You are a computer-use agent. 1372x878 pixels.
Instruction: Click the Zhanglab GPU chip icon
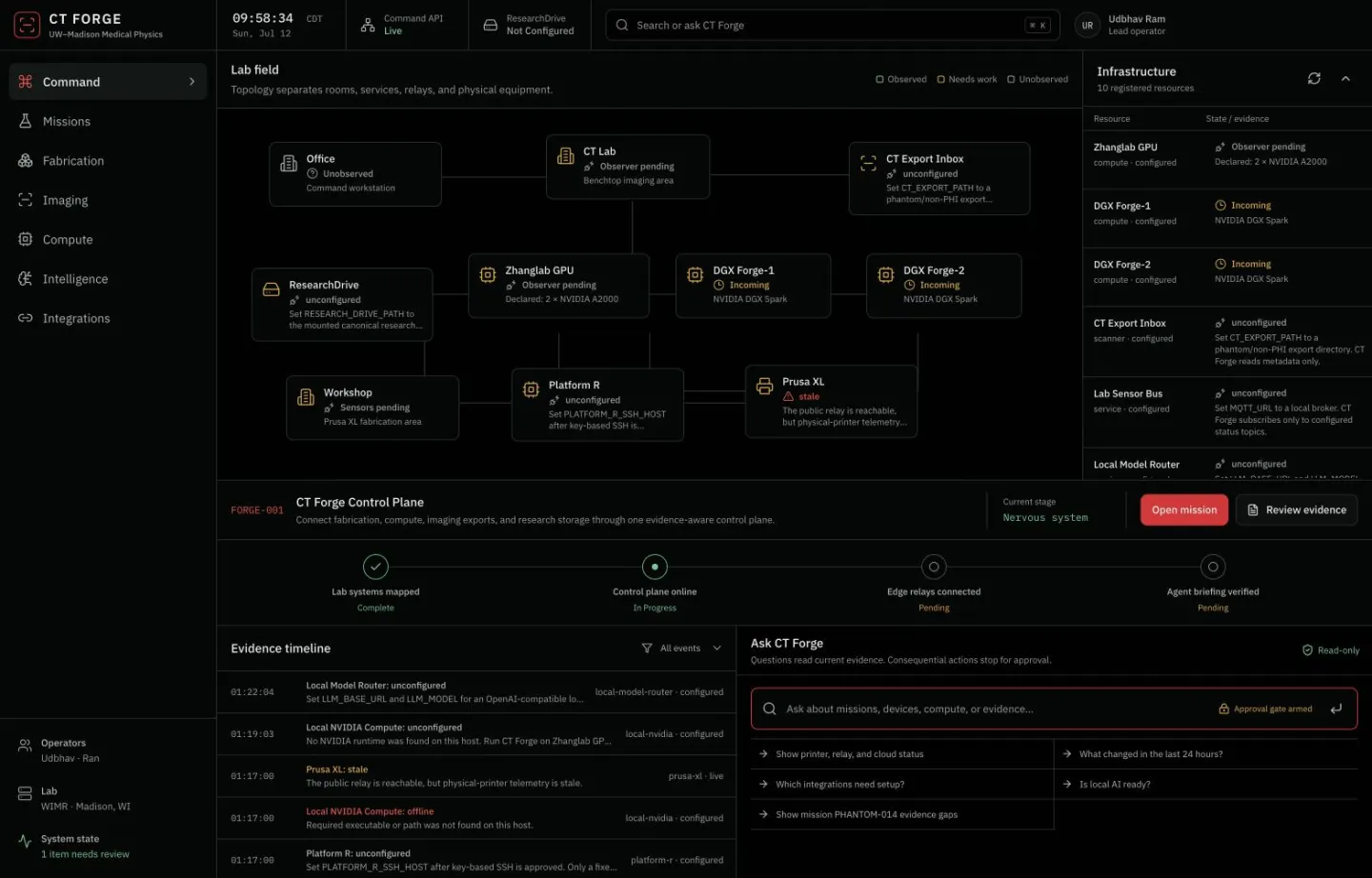[488, 275]
